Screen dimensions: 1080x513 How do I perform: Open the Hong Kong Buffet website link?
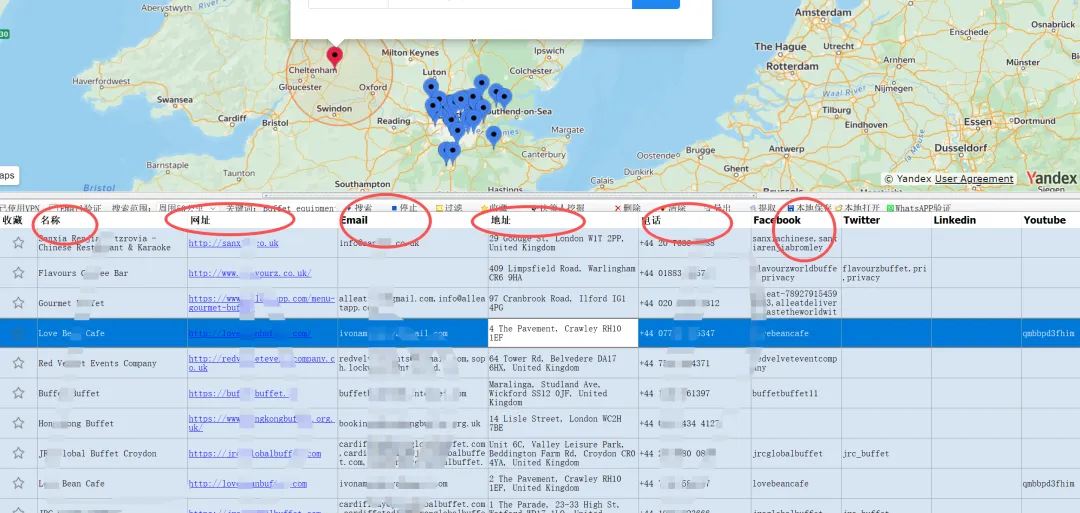coord(261,423)
